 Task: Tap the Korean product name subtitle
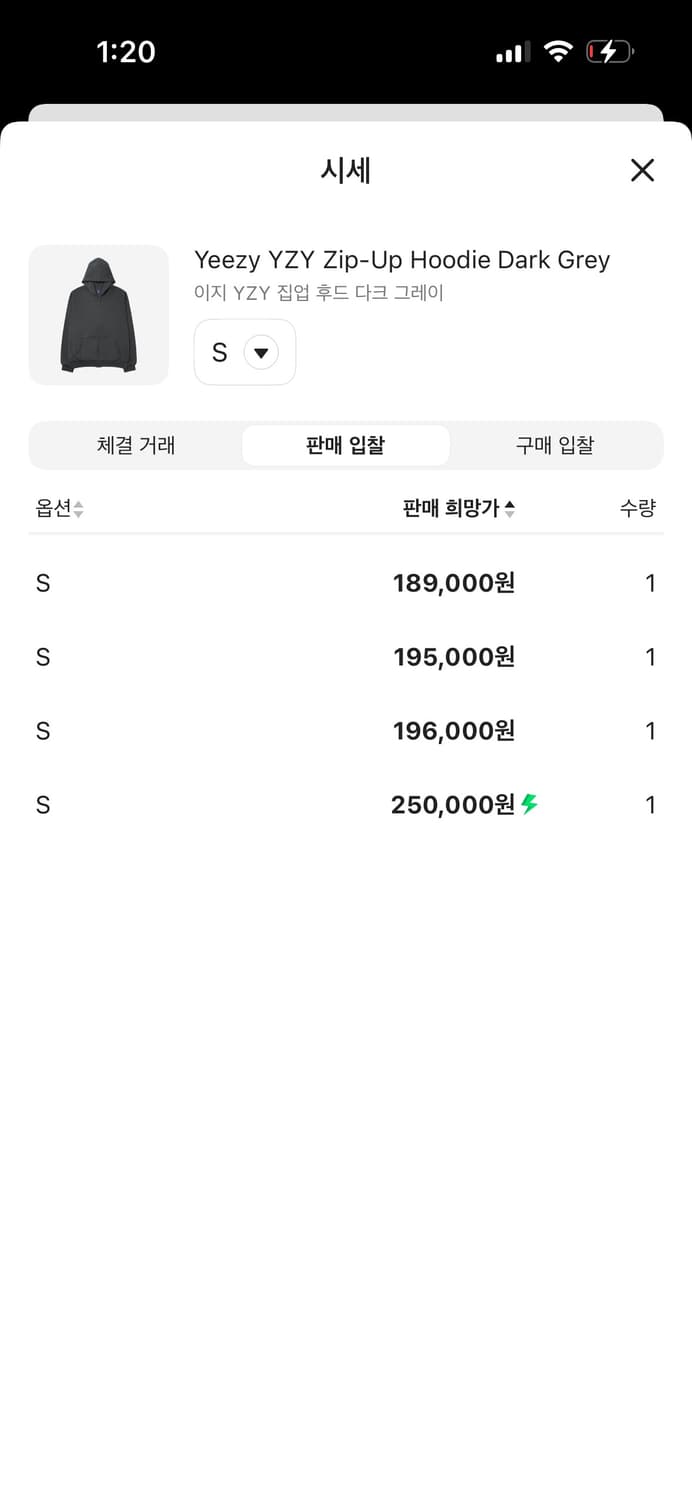(x=318, y=293)
